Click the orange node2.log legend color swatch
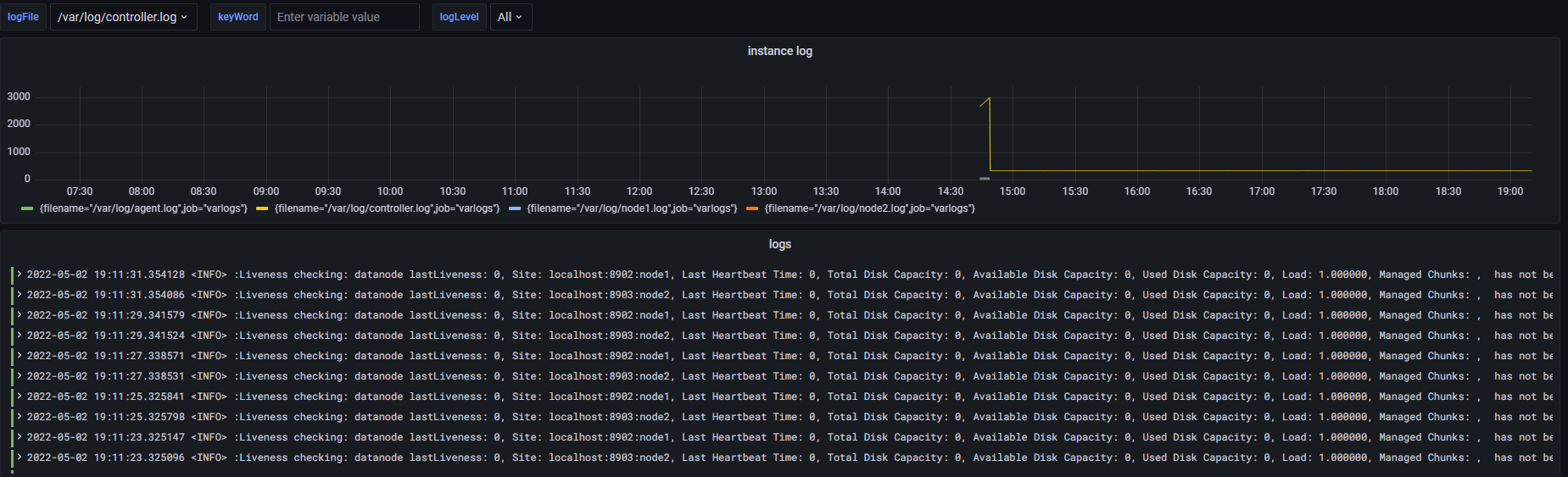Image resolution: width=1568 pixels, height=477 pixels. pyautogui.click(x=752, y=208)
